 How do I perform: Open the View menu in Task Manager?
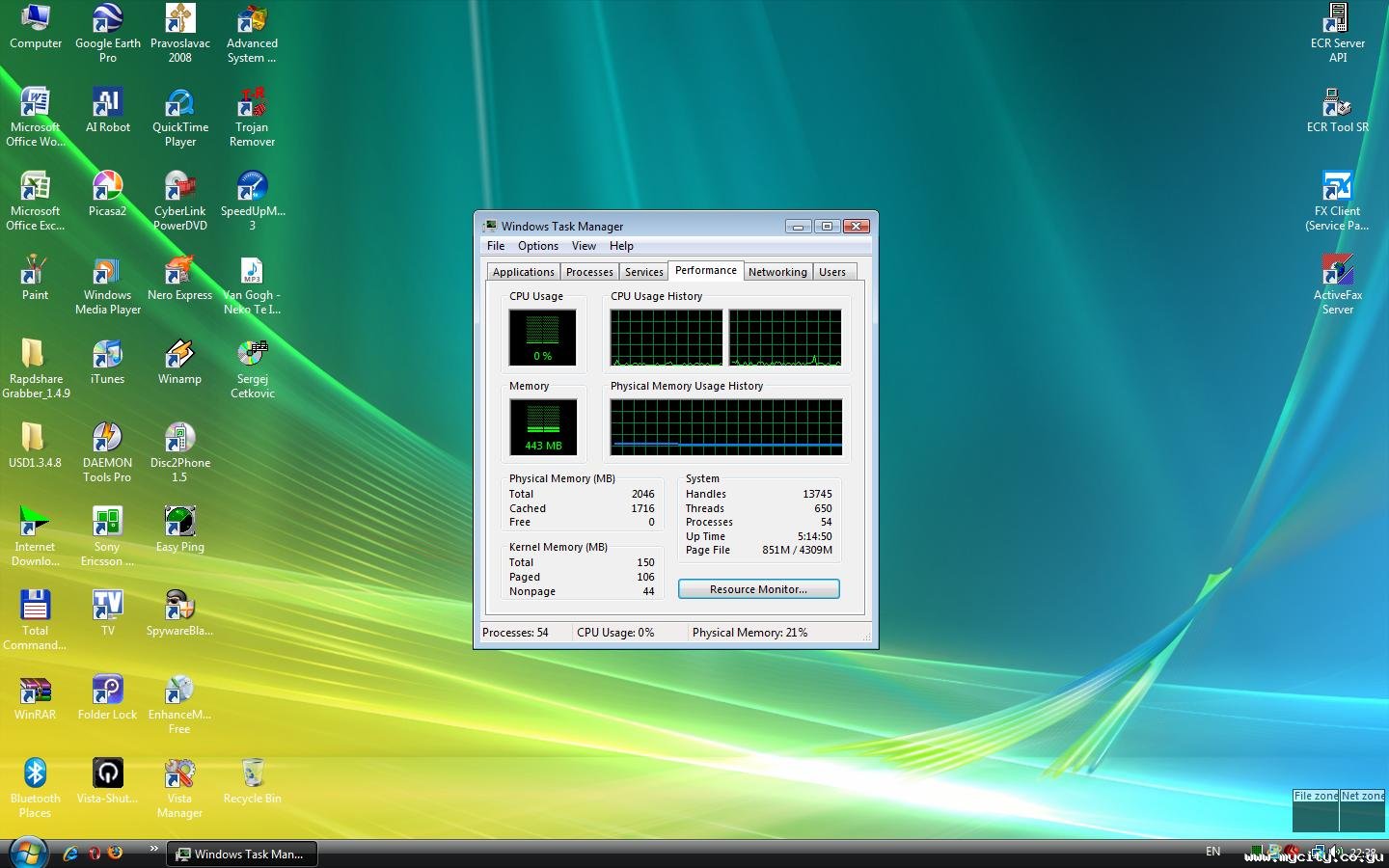point(584,246)
